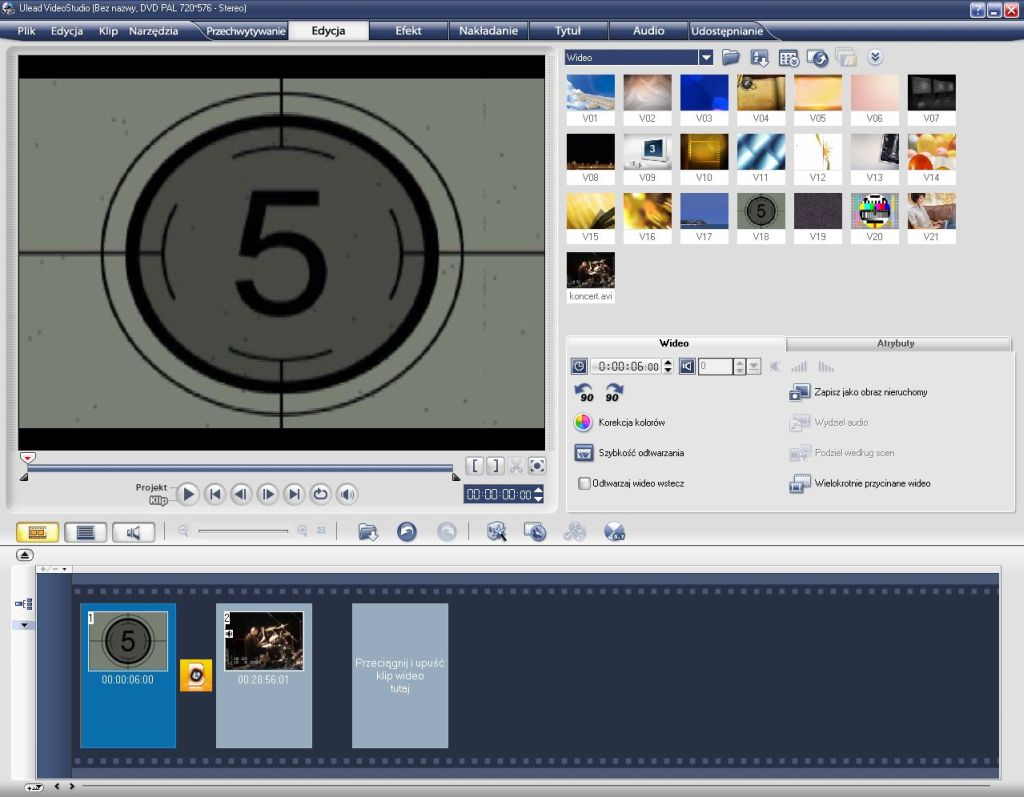Screen dimensions: 1024x797
Task: Open Szybkość odtwarzania settings
Action: 583,452
